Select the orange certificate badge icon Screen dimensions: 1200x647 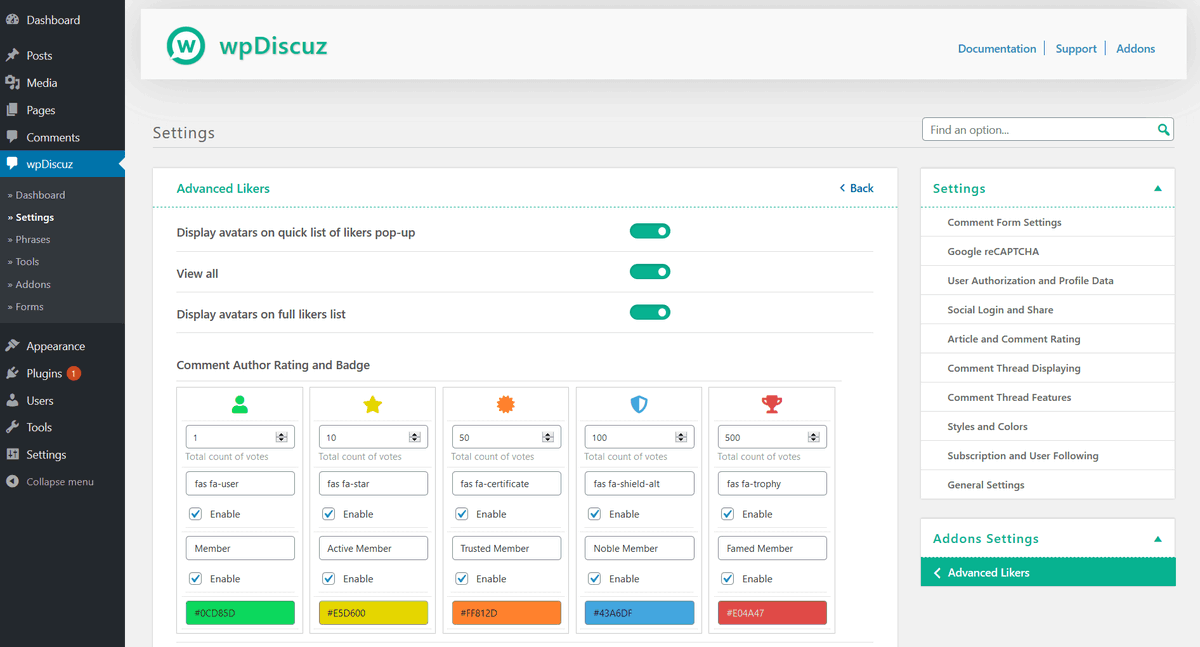506,405
